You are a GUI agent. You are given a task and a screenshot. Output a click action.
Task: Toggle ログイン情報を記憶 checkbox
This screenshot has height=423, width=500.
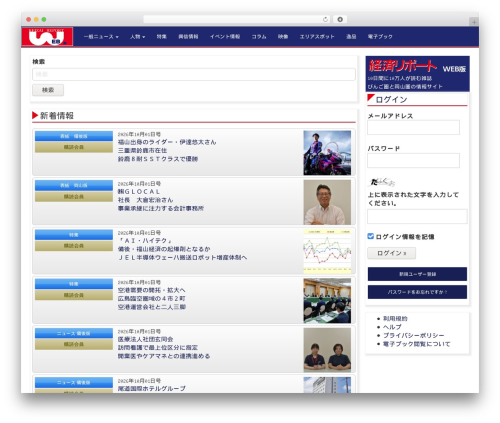(x=370, y=236)
